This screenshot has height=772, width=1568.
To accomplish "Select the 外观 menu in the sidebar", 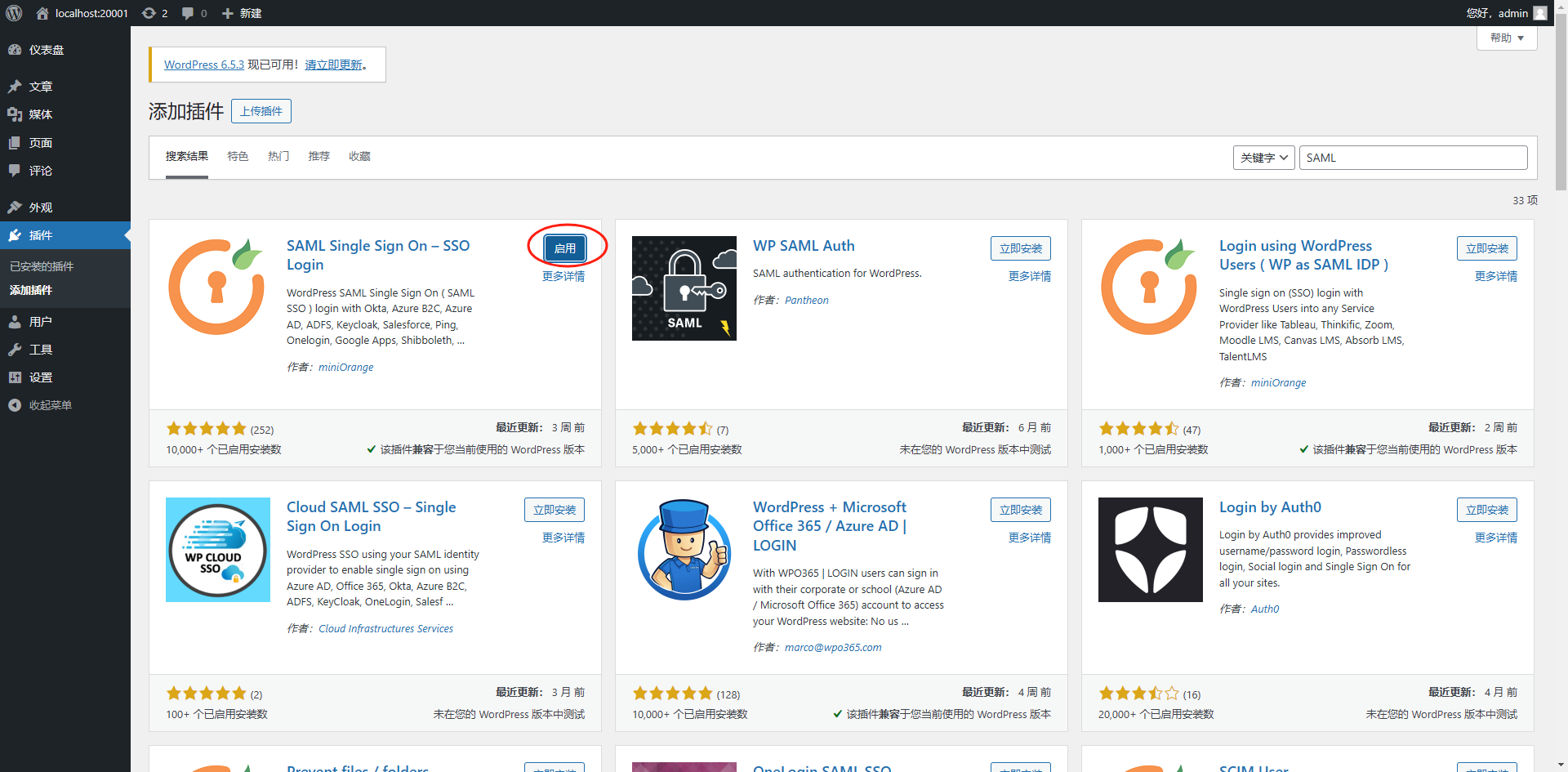I will [40, 207].
